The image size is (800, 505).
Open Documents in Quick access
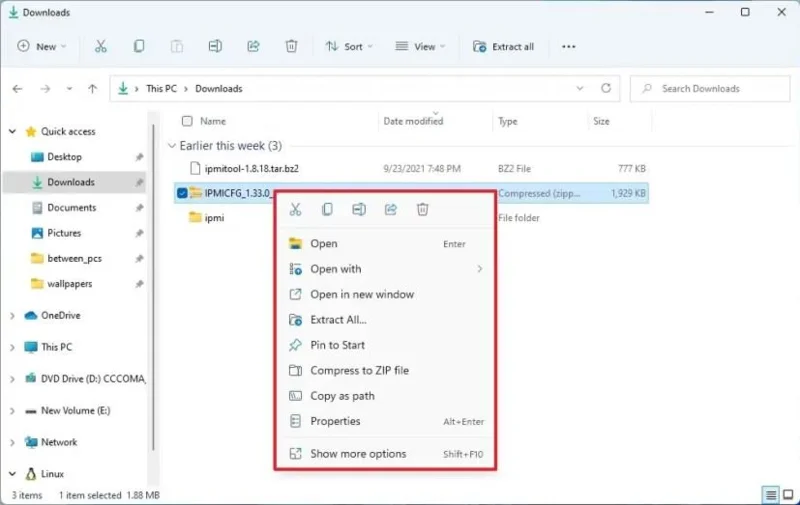(x=71, y=208)
